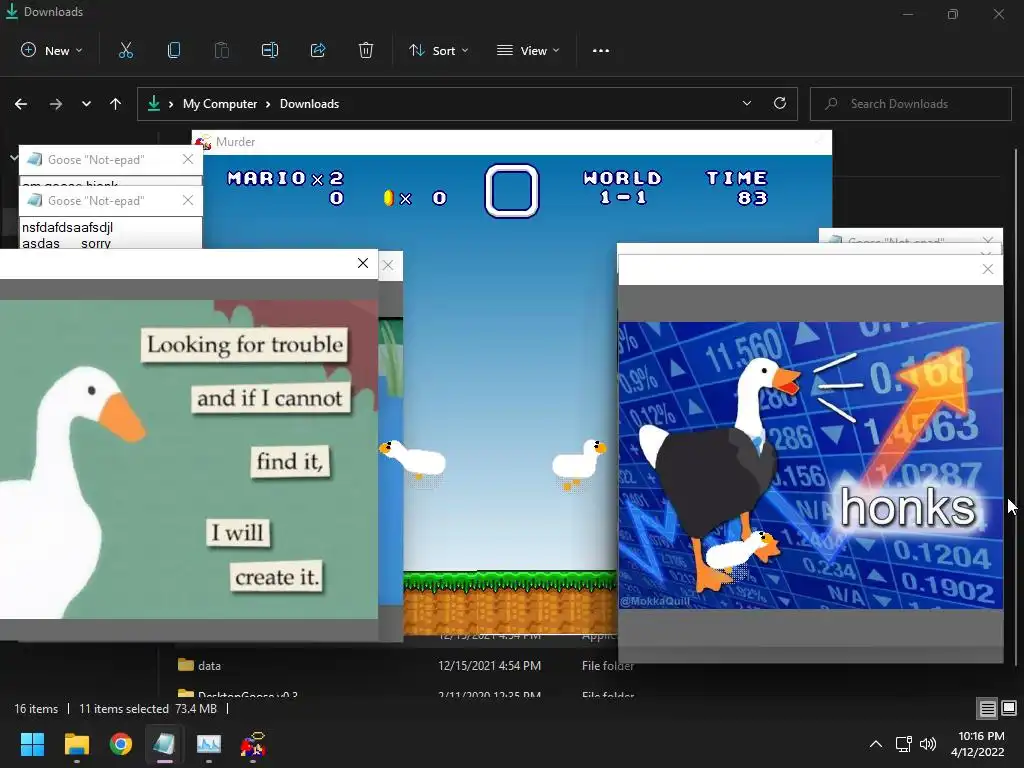Launch Google Chrome from the taskbar
The height and width of the screenshot is (768, 1024).
coord(121,744)
